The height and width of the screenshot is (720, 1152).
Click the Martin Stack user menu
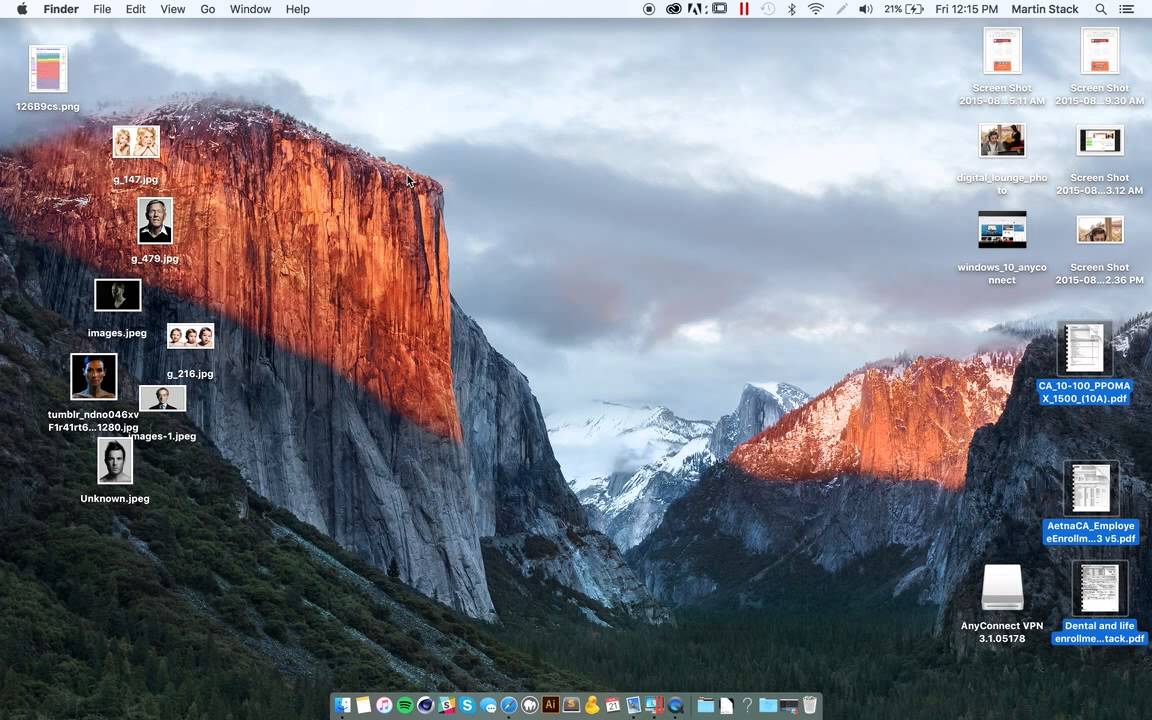click(1045, 9)
